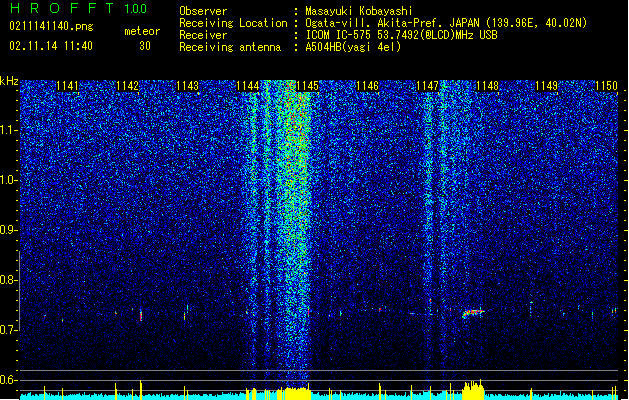Click the 1142 time marker
Viewport: 629px width, 400px height.
(128, 86)
